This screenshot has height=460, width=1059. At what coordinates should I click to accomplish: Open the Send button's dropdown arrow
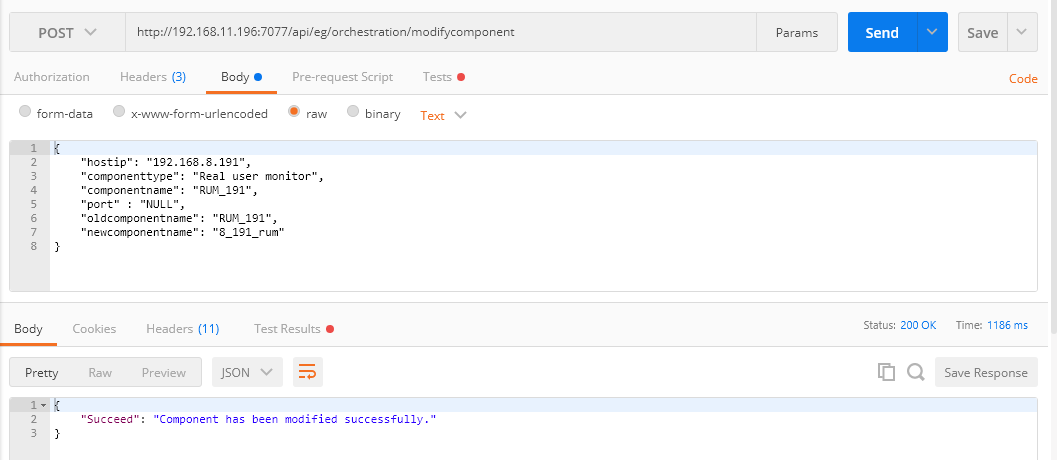(932, 32)
